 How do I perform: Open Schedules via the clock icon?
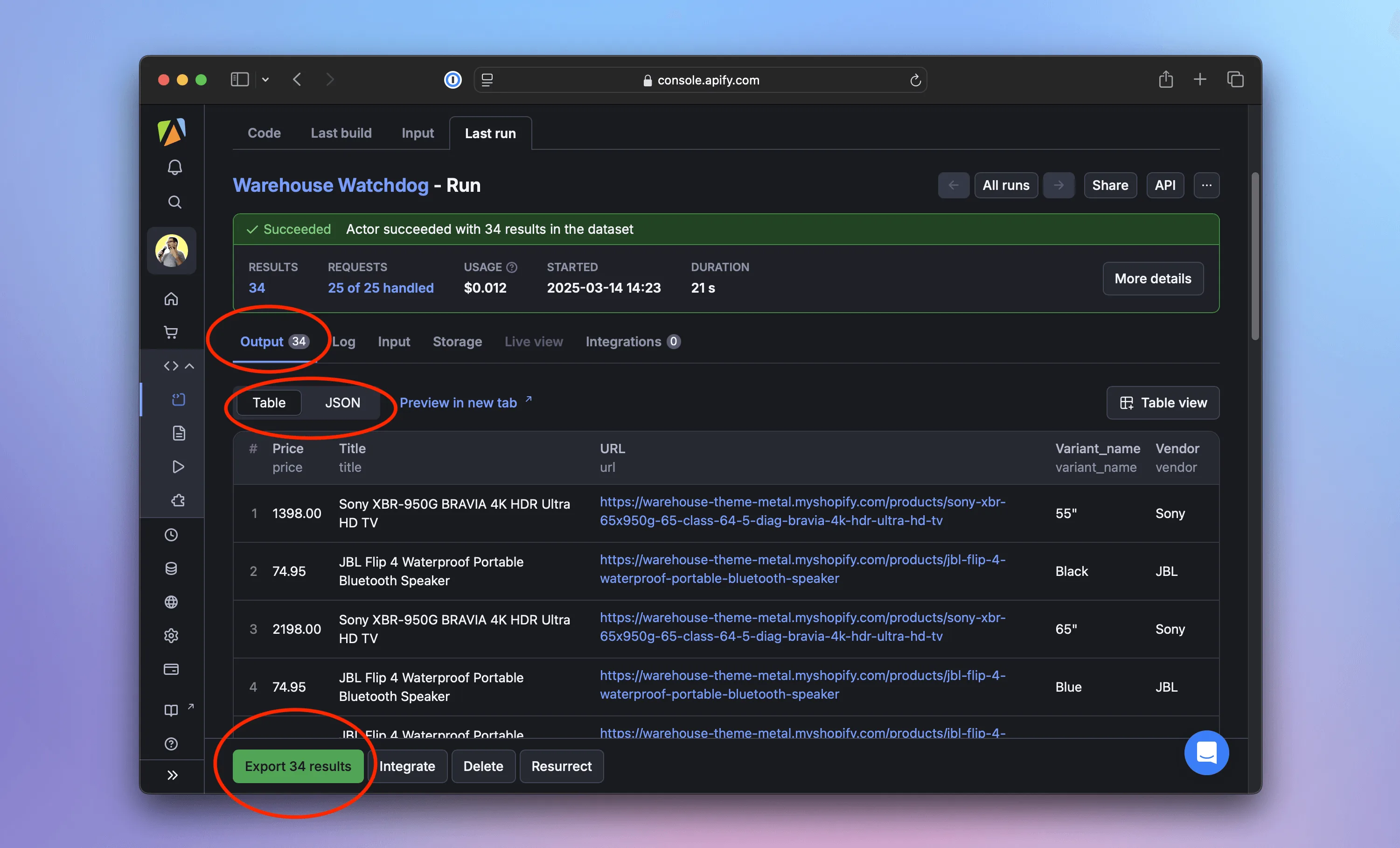172,534
